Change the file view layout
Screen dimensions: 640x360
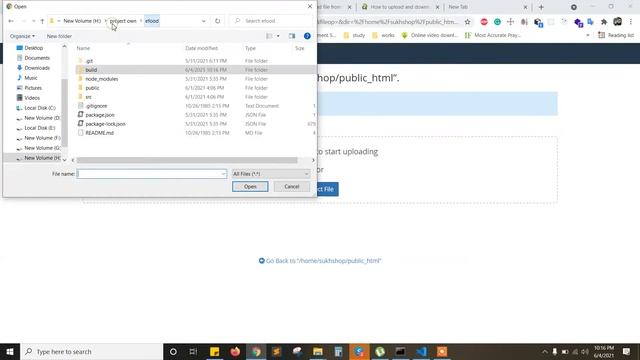point(269,36)
